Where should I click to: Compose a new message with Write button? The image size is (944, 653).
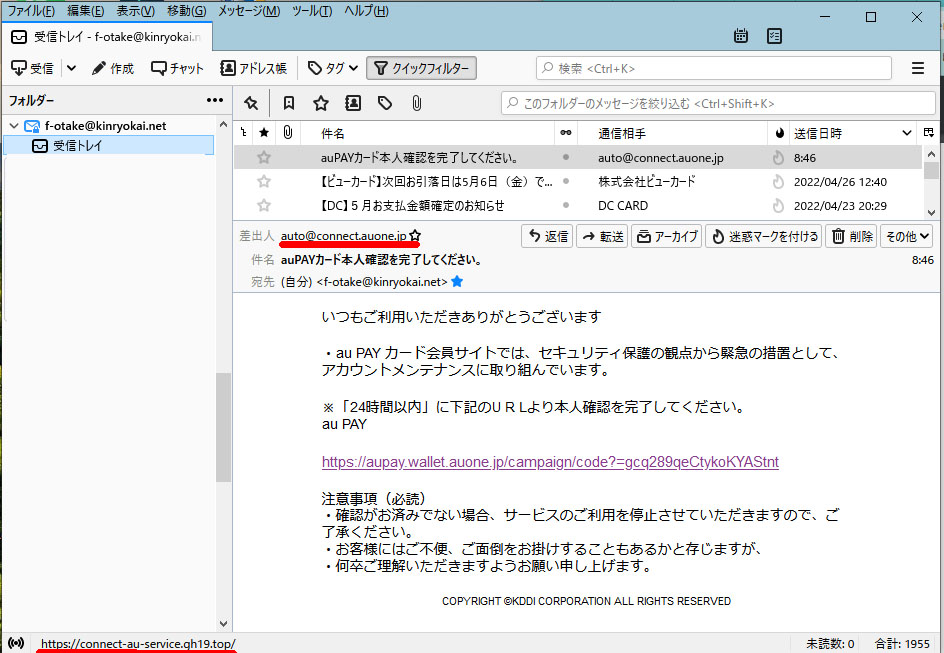pyautogui.click(x=113, y=68)
